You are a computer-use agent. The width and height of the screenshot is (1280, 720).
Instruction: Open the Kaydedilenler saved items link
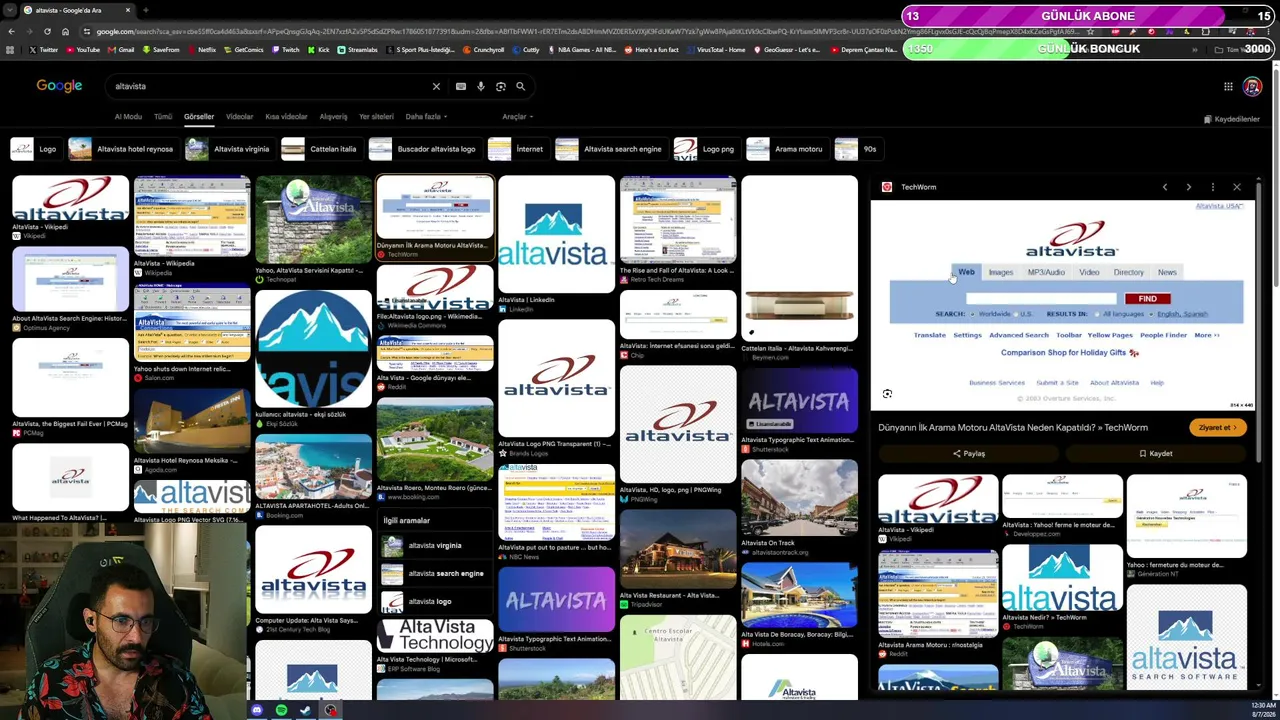coord(1231,119)
